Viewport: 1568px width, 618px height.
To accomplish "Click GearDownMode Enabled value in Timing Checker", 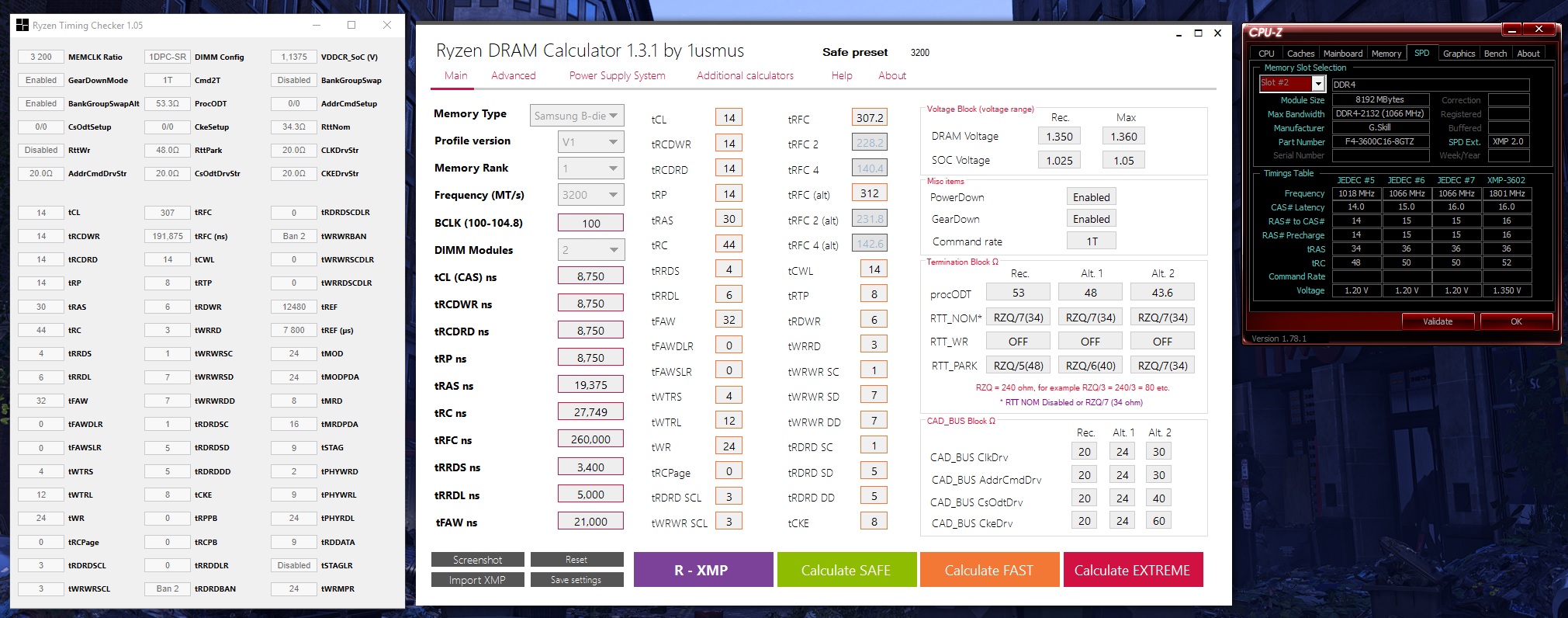I will click(41, 80).
